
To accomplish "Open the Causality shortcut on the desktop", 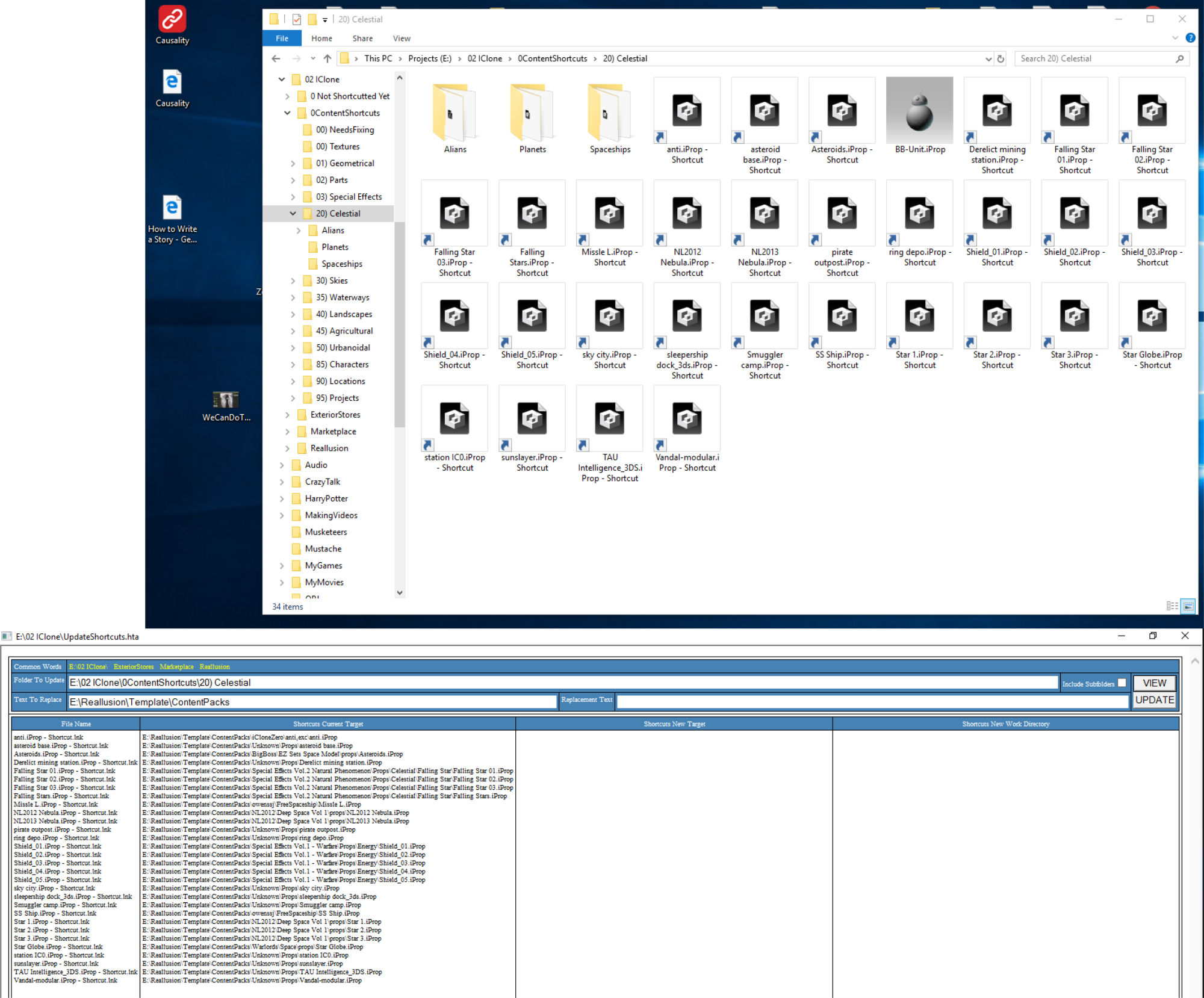I will coord(172,25).
